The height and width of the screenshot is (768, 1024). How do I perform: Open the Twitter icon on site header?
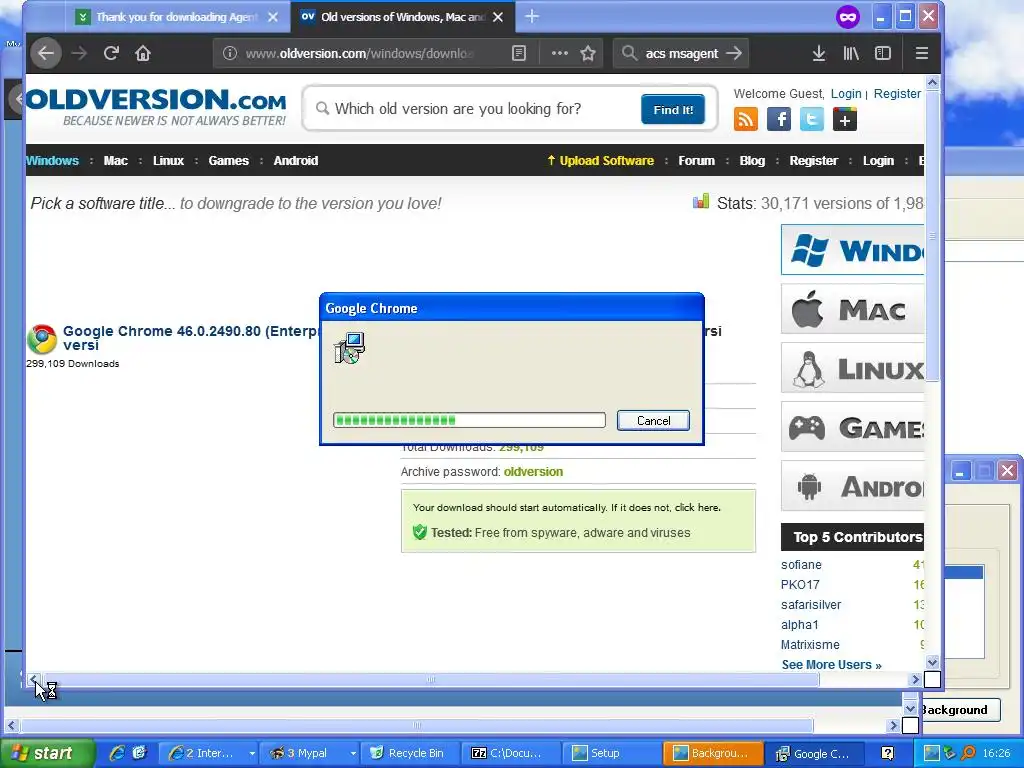pos(812,120)
